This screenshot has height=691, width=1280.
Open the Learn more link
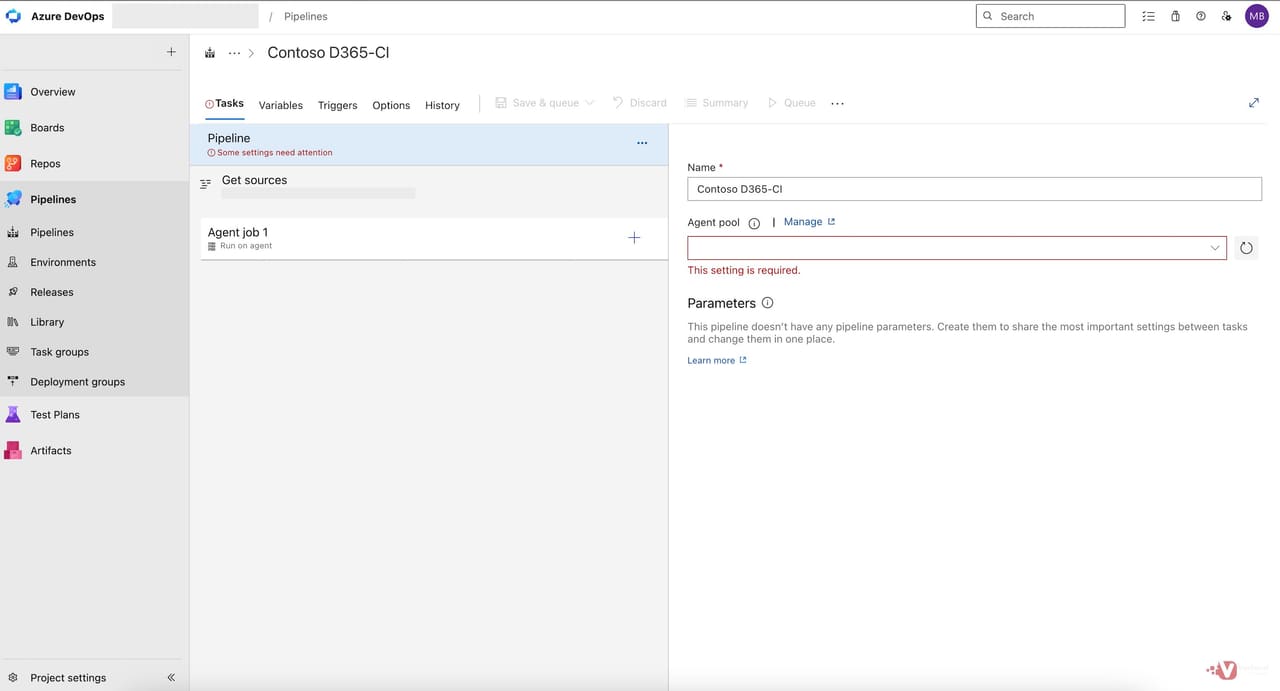pos(717,360)
